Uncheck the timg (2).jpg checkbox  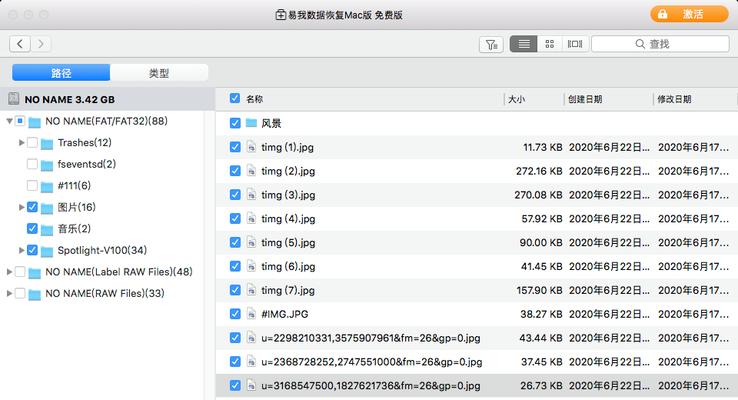click(x=235, y=170)
